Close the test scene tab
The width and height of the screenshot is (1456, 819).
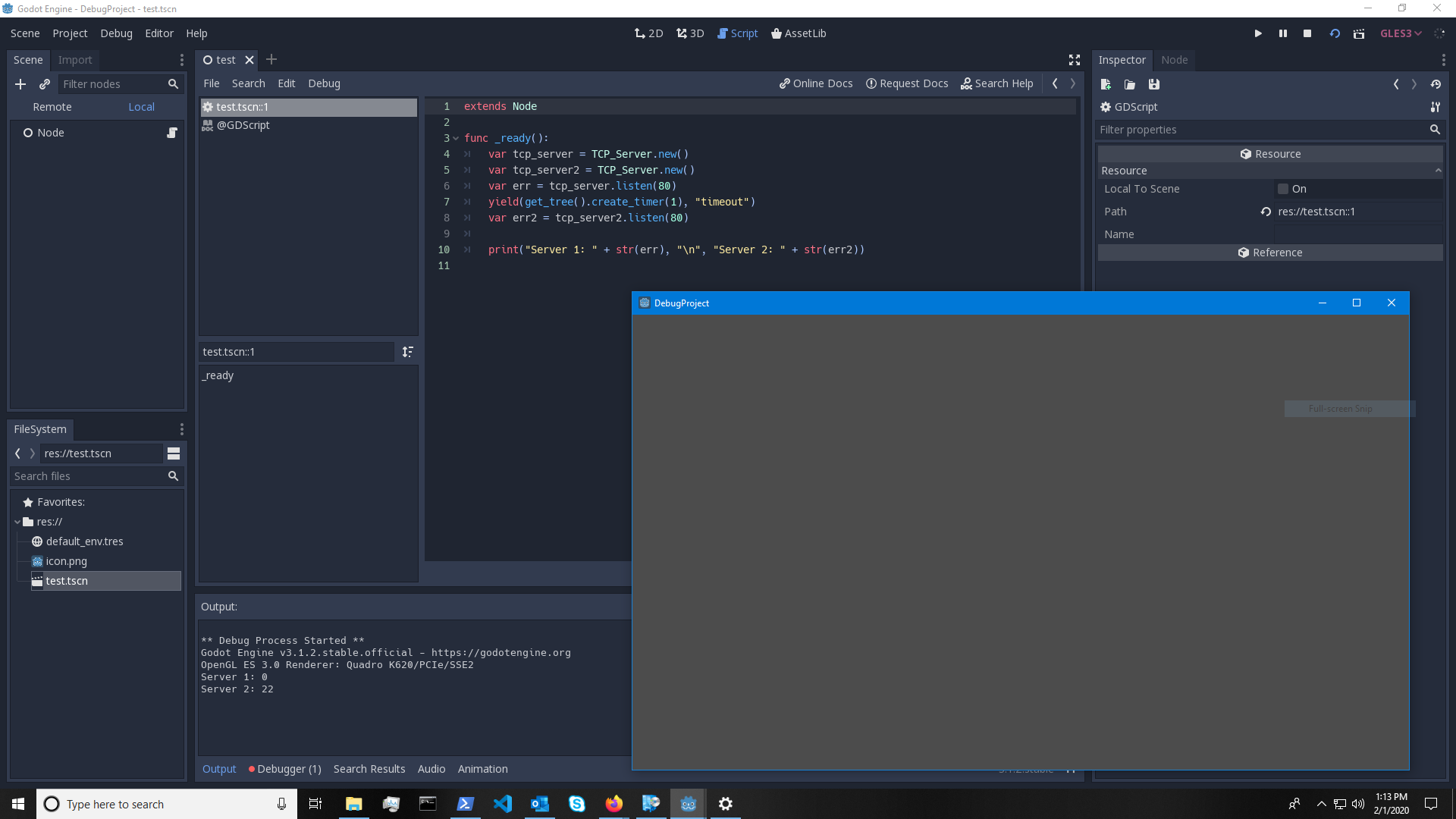pos(249,60)
